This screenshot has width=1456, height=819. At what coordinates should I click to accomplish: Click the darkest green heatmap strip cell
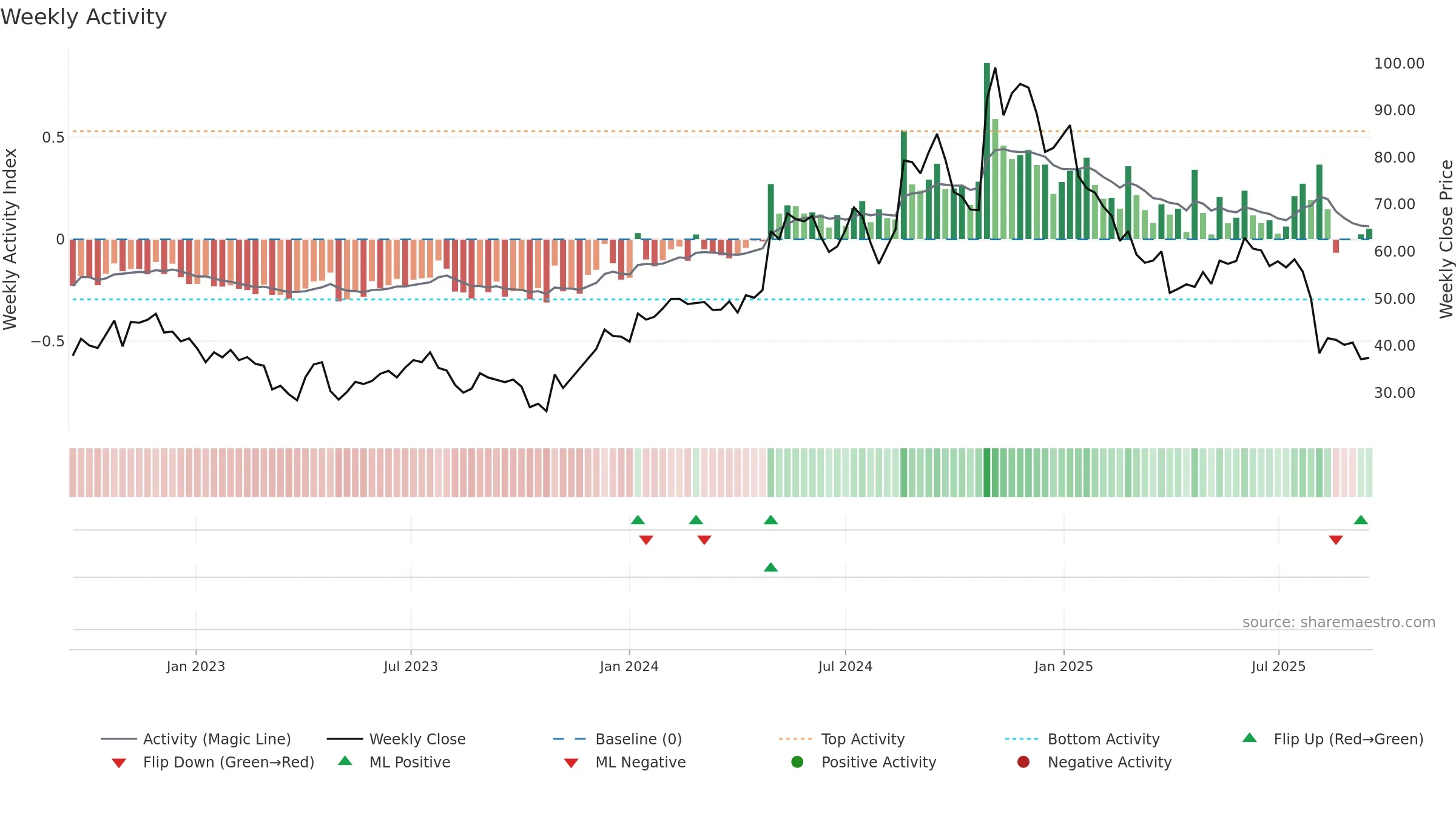(x=987, y=473)
